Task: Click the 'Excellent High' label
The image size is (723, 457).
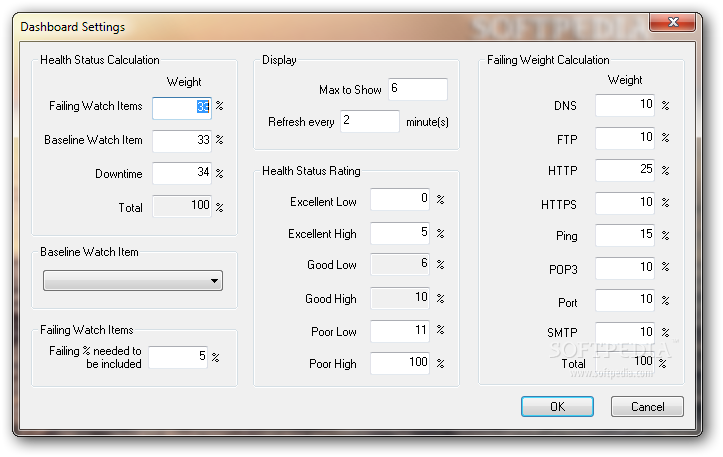Action: coord(322,234)
